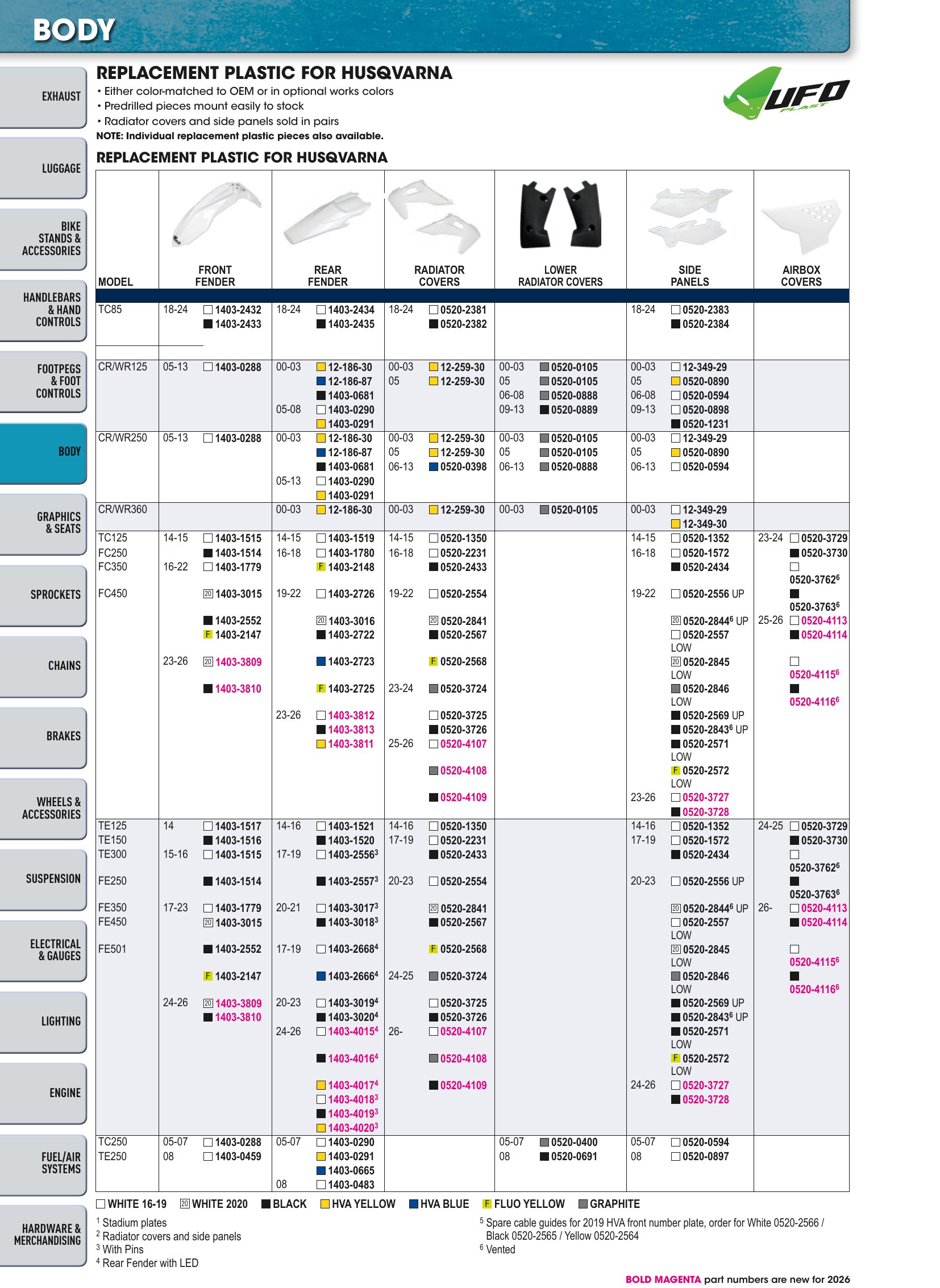Select the Bike Stands & Accessories tab

43,240
